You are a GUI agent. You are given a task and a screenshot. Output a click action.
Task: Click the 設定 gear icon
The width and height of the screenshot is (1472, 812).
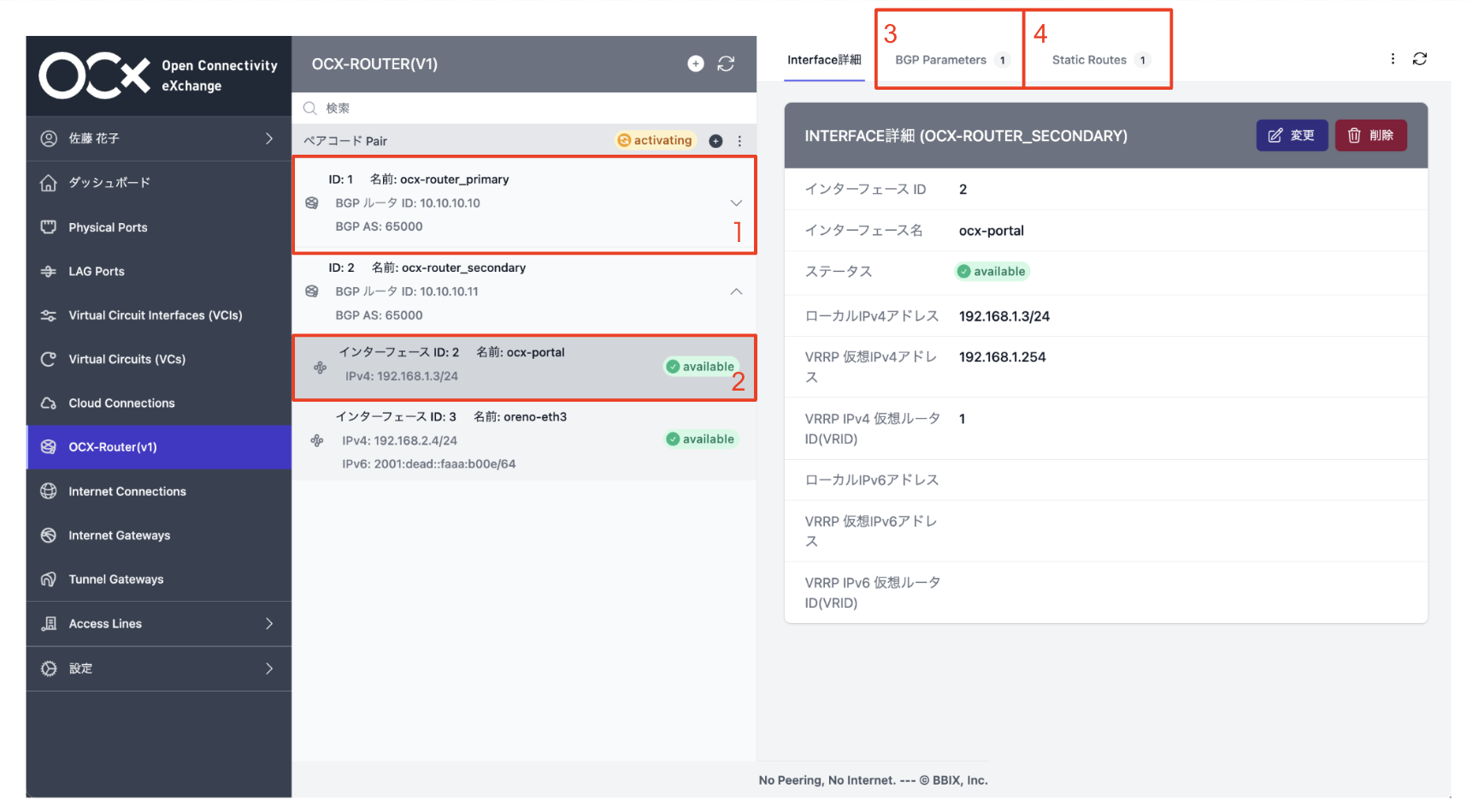49,668
